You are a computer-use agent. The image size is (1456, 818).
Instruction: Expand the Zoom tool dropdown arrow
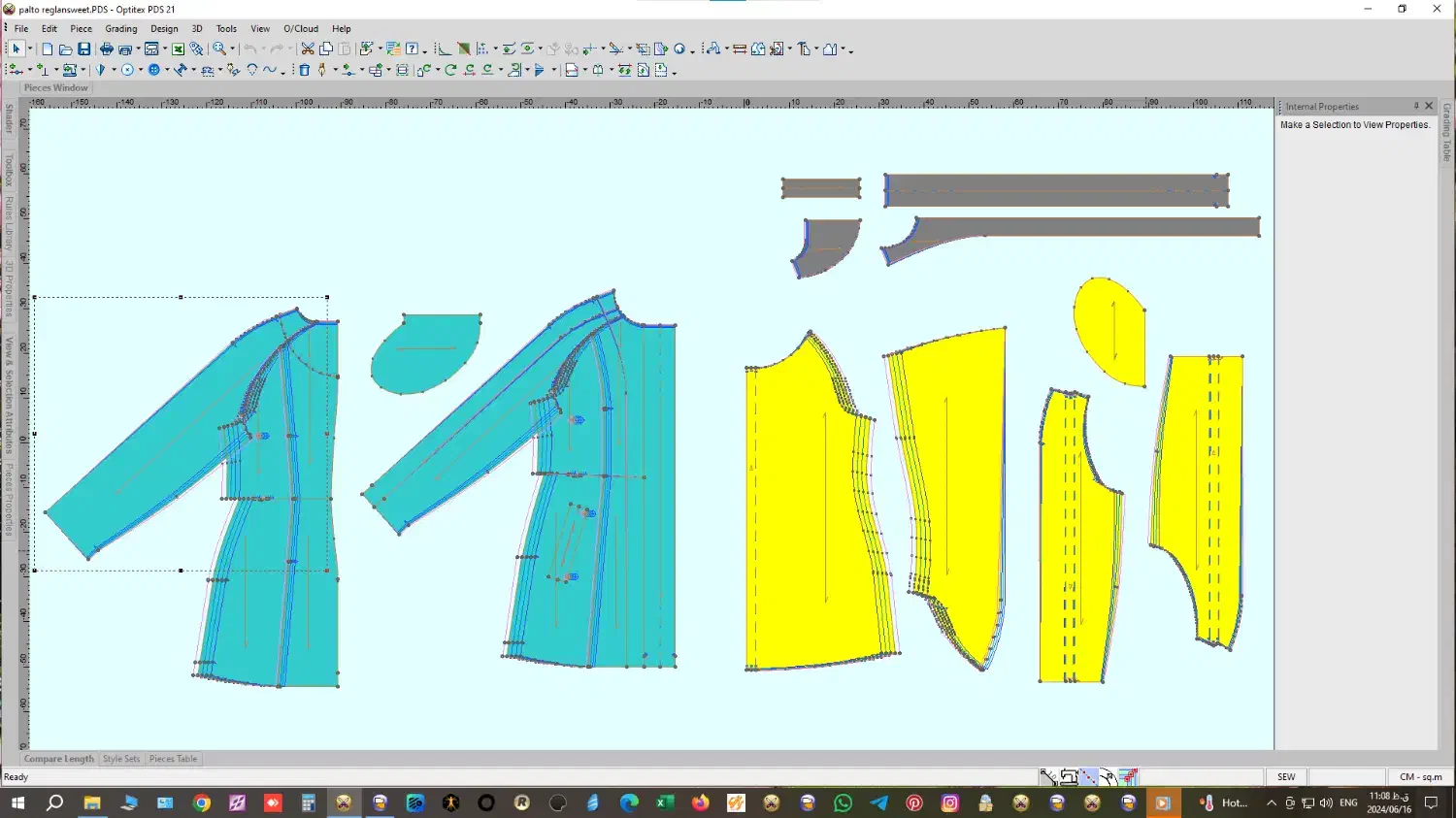232,50
